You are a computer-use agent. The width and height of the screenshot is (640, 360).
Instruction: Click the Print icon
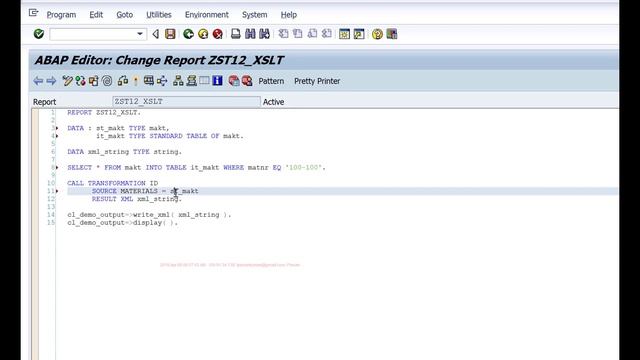236,34
